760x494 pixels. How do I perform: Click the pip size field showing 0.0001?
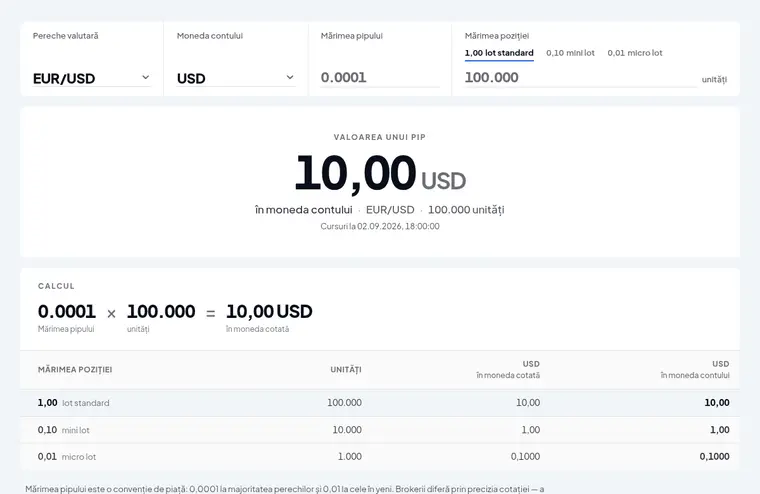(380, 78)
